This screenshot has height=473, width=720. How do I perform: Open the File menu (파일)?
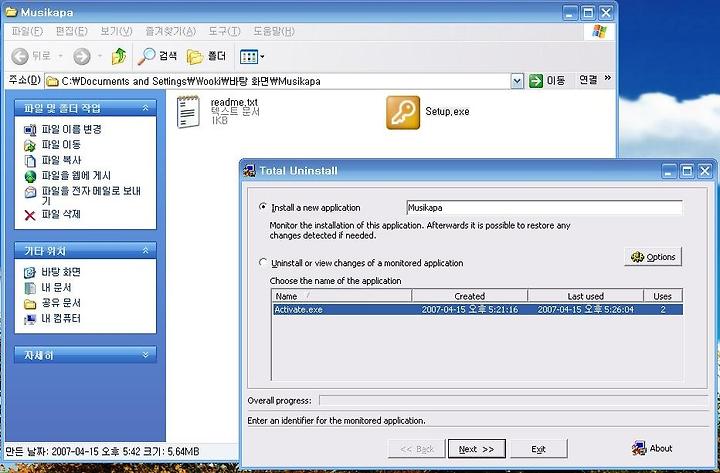pyautogui.click(x=27, y=31)
